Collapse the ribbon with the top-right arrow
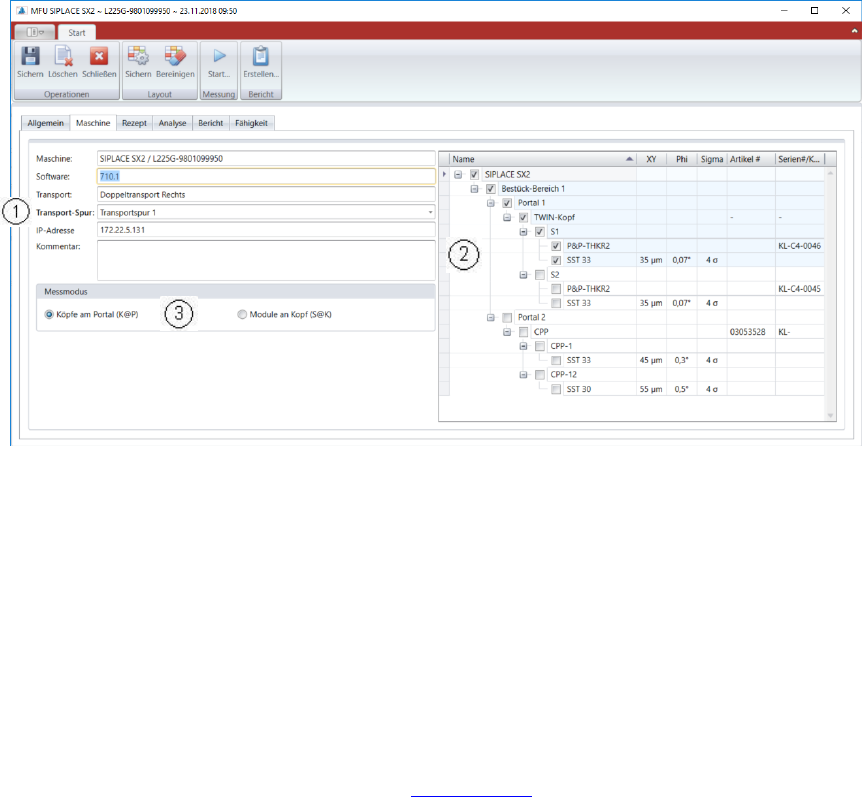 [854, 31]
